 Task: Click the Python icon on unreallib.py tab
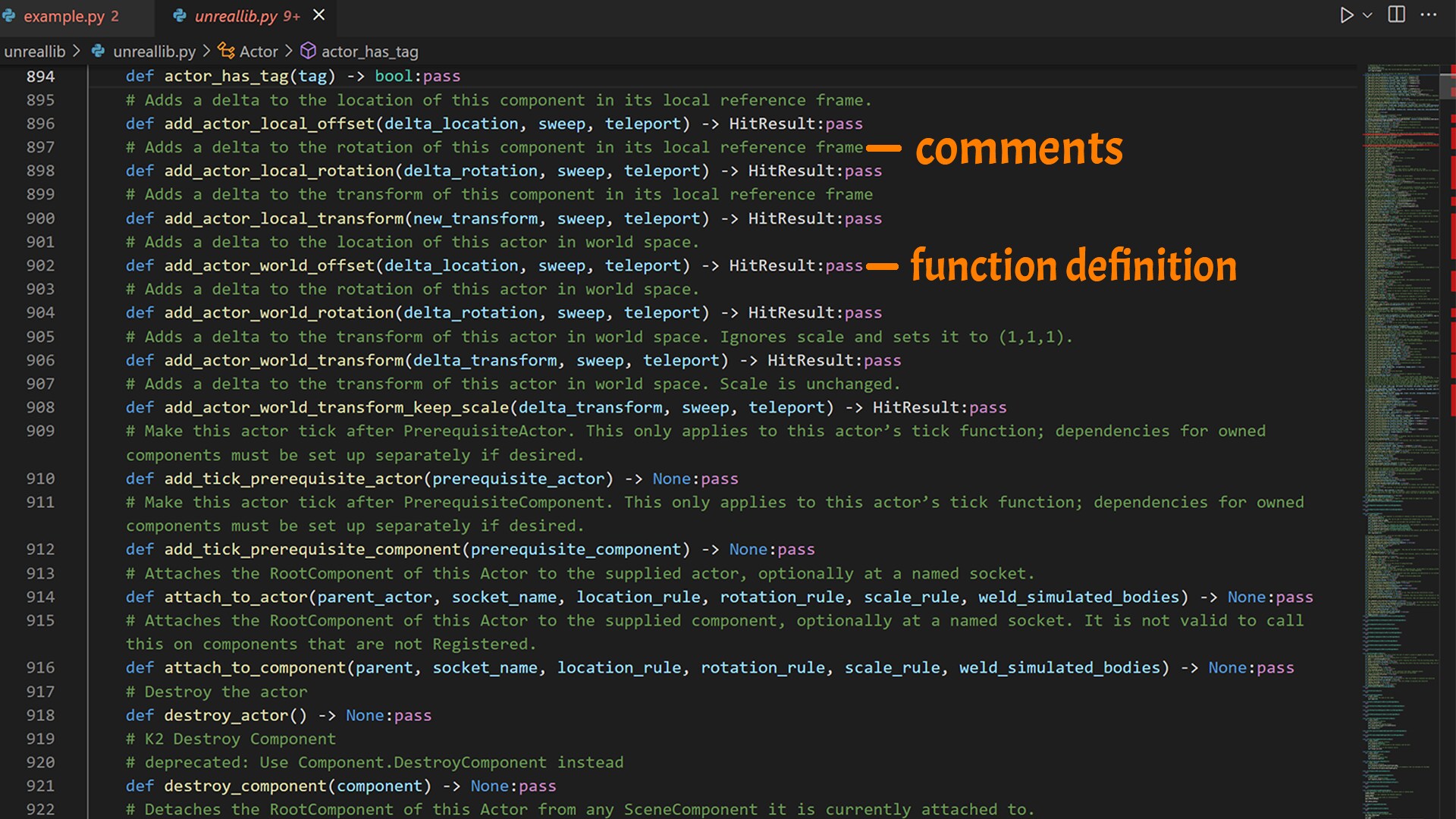pos(180,16)
